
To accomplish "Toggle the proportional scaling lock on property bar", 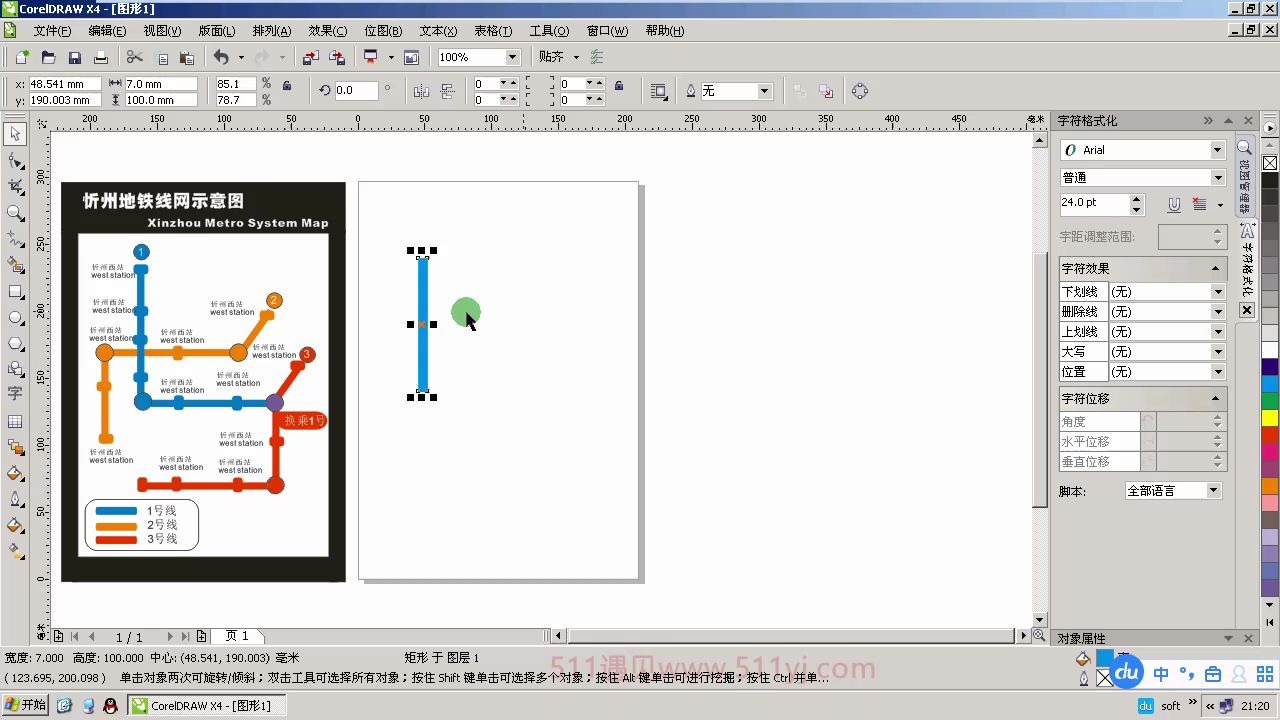I will pos(286,85).
